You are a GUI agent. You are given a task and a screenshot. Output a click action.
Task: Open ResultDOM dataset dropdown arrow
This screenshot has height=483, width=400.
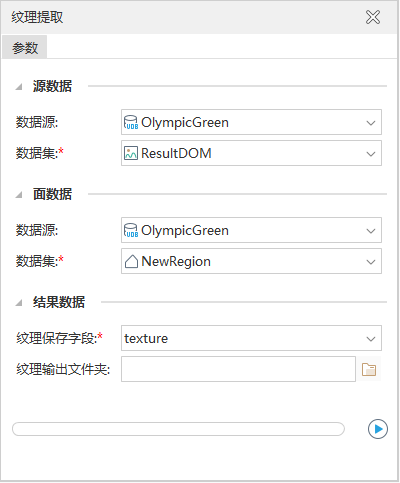coord(371,154)
